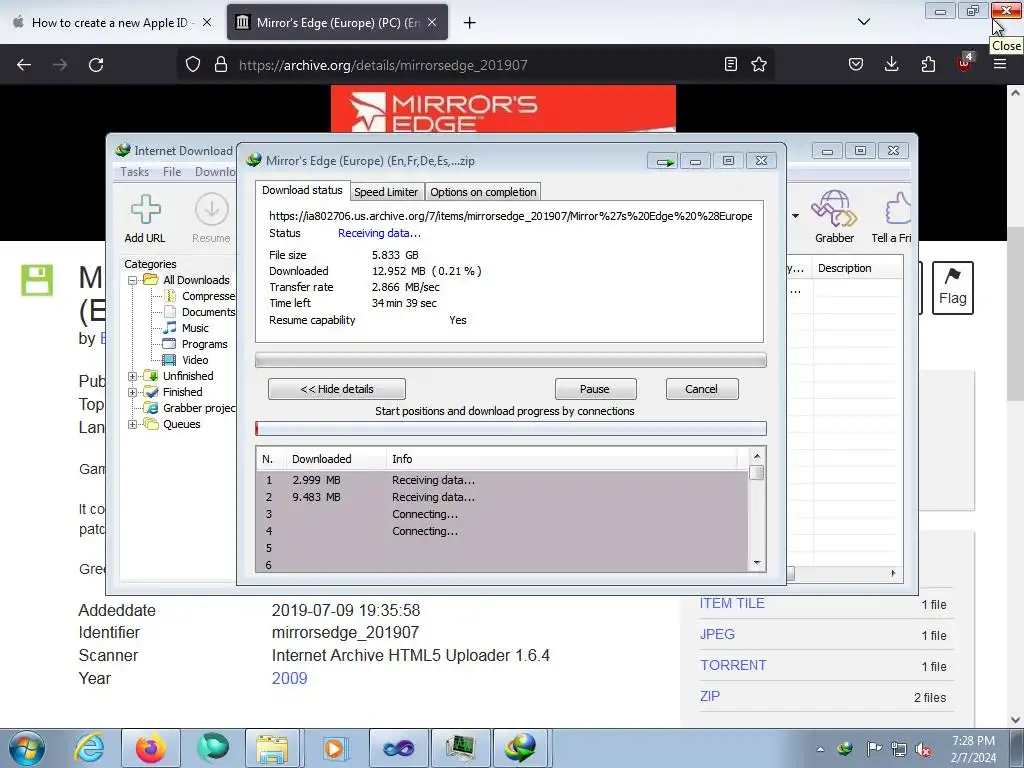The height and width of the screenshot is (768, 1024).
Task: Open Windows Explorer folder on taskbar
Action: (272, 748)
